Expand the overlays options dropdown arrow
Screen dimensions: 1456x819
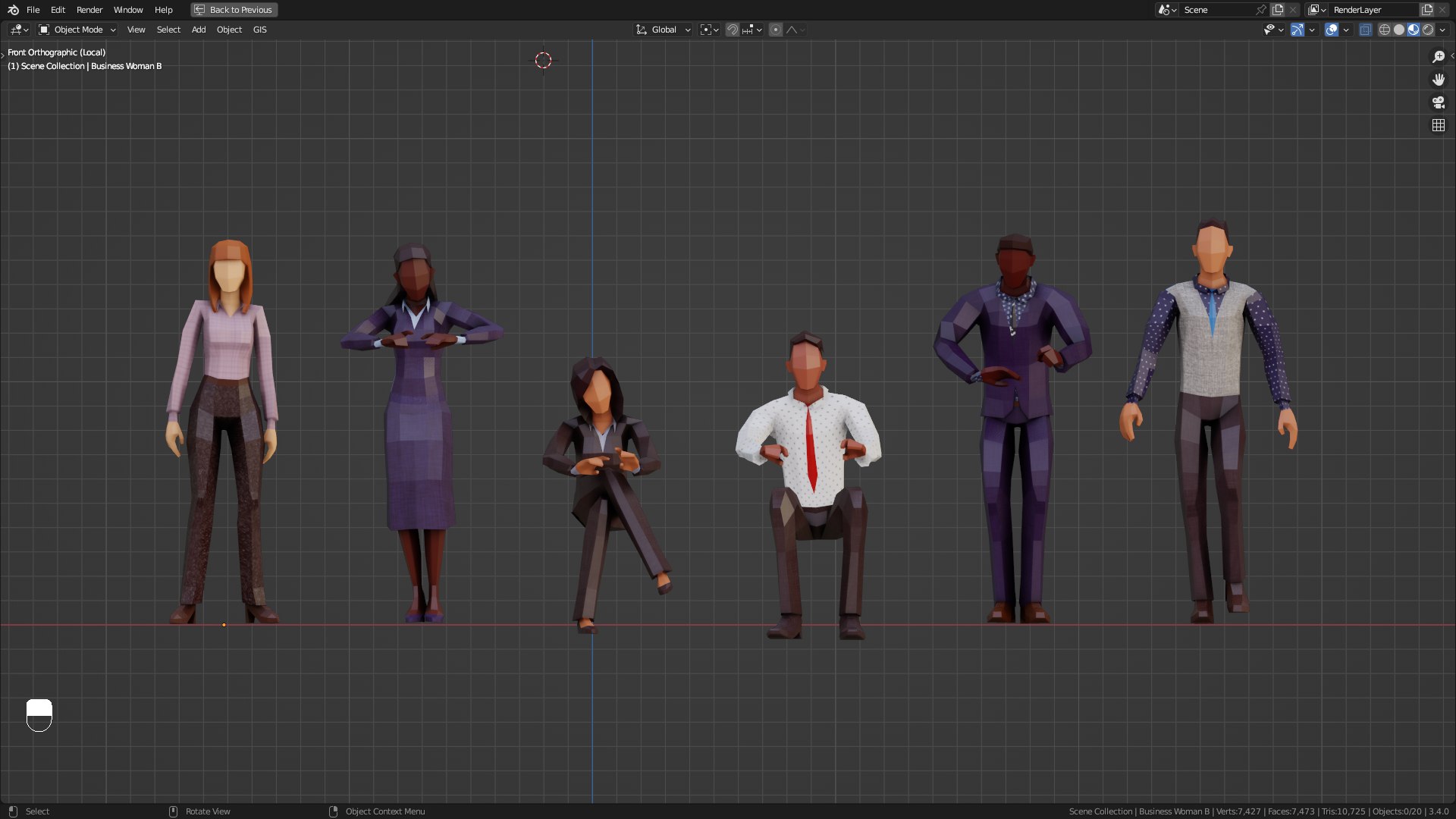(1346, 30)
